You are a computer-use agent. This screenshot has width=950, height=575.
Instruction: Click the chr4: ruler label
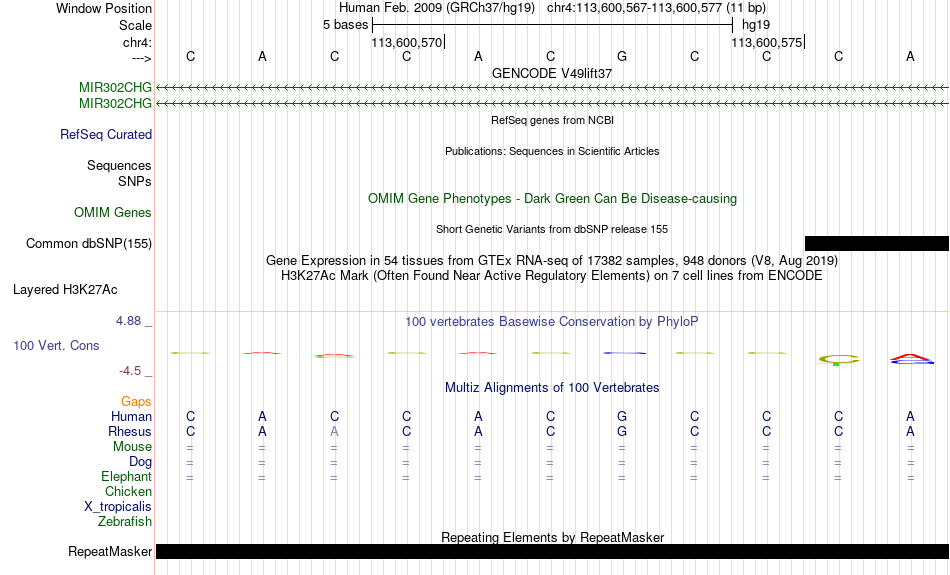(x=137, y=42)
